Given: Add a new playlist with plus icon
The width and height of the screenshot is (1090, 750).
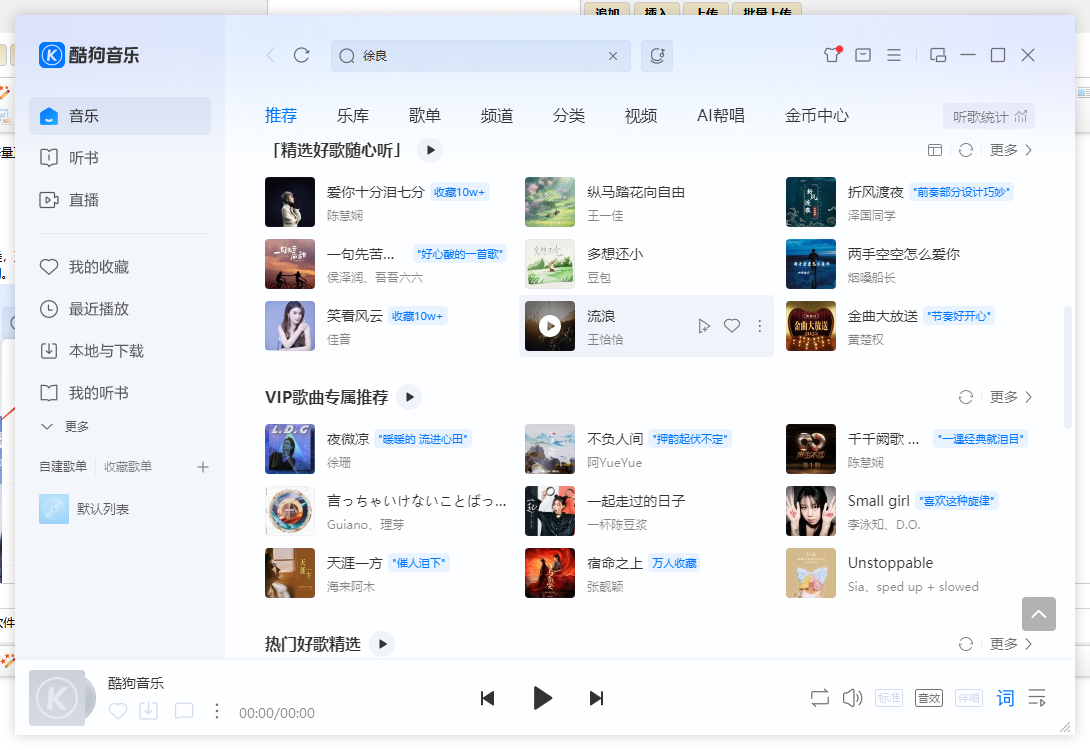Looking at the screenshot, I should (x=202, y=467).
